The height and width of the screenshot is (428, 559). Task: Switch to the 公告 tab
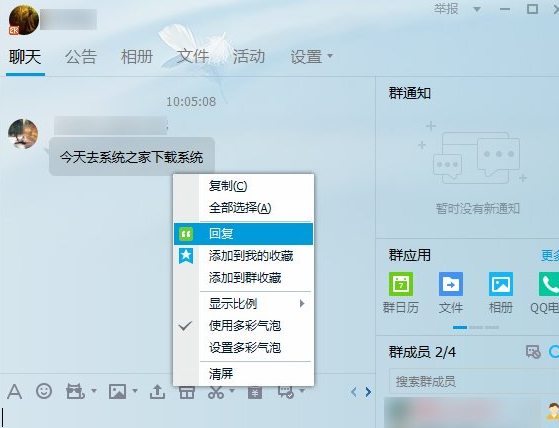81,57
